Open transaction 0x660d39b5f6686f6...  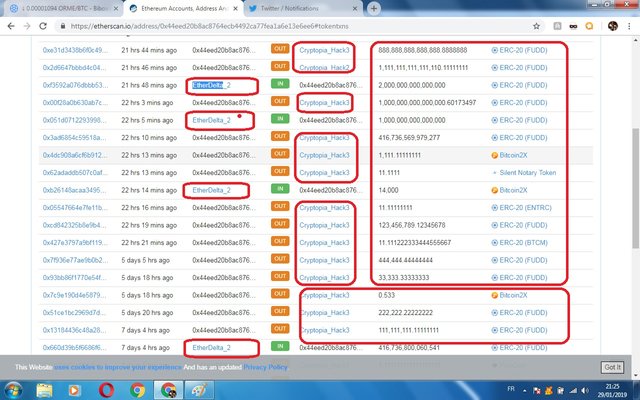[x=75, y=348]
